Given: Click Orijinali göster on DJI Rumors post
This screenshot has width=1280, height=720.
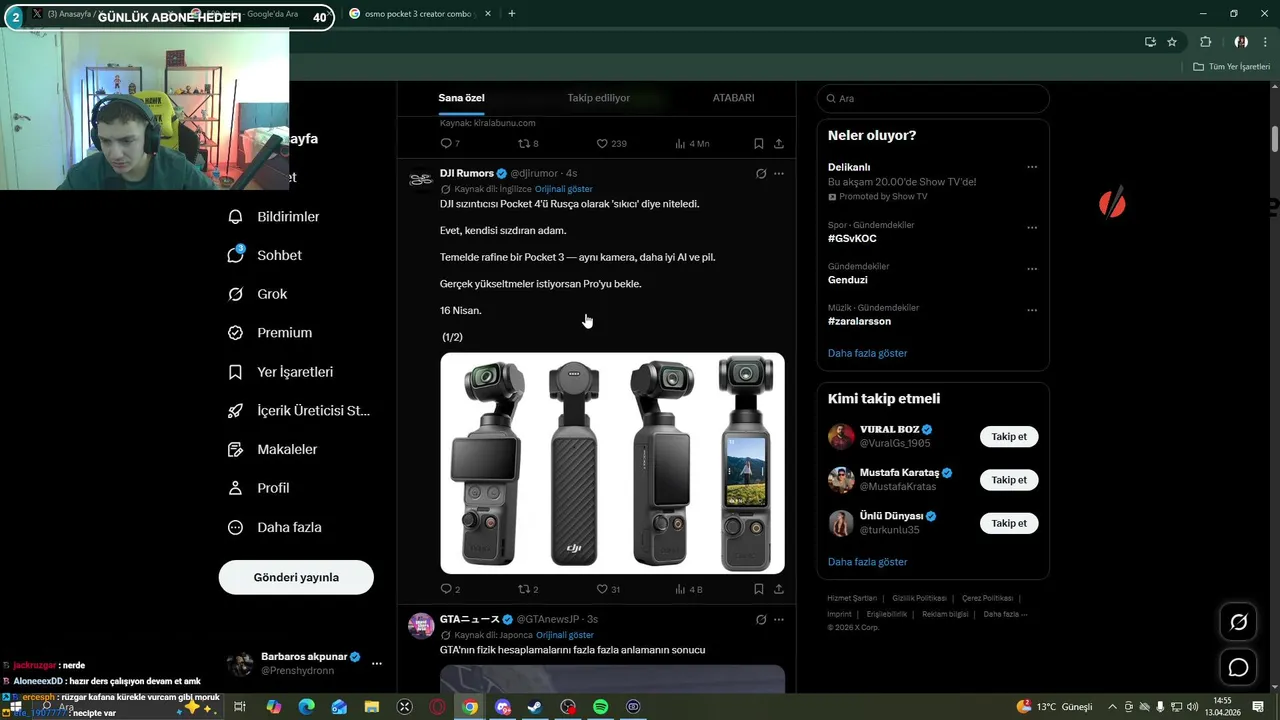Looking at the screenshot, I should 563,189.
